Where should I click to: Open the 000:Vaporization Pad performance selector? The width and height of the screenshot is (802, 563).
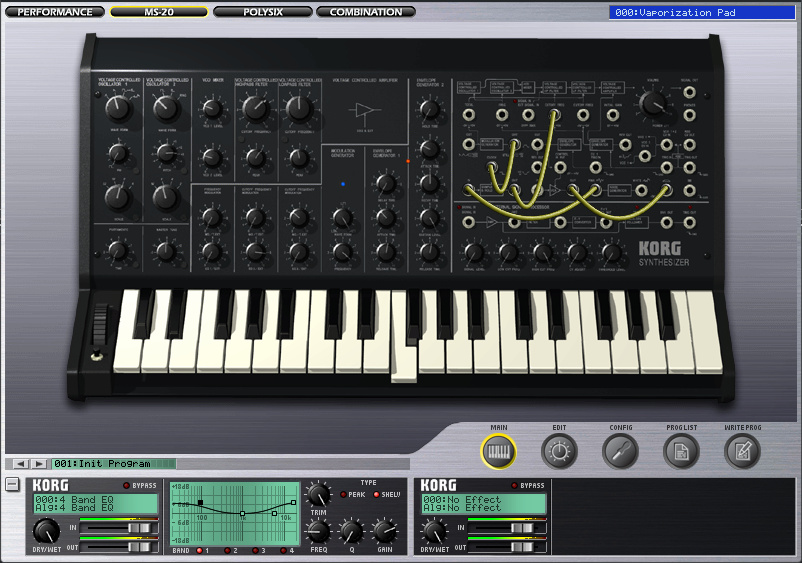(702, 12)
